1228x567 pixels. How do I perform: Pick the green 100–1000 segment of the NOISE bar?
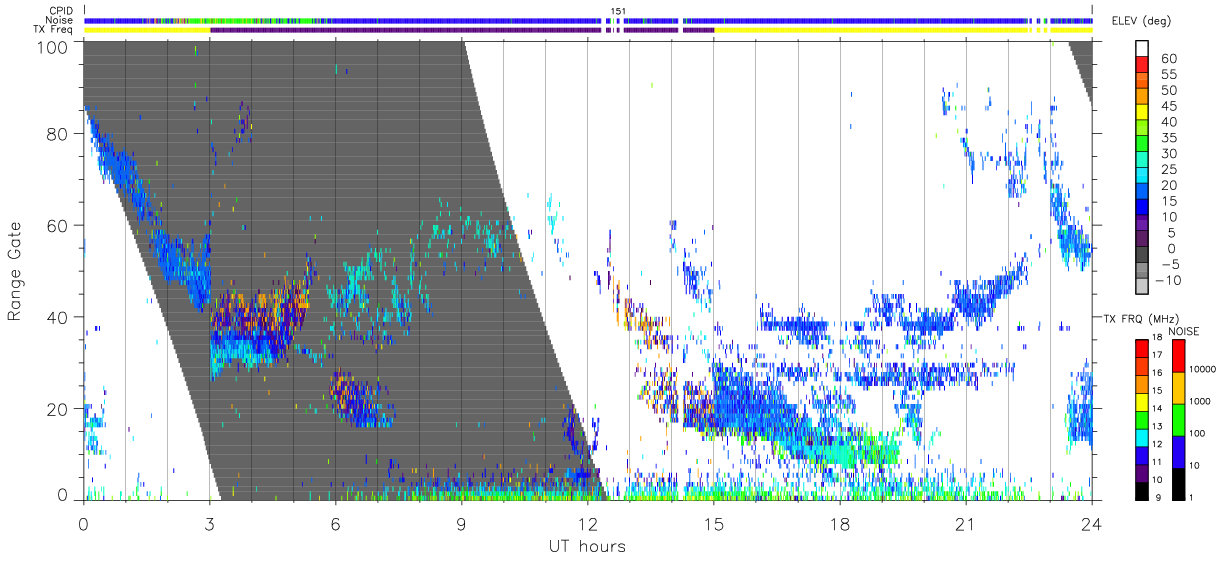1180,419
